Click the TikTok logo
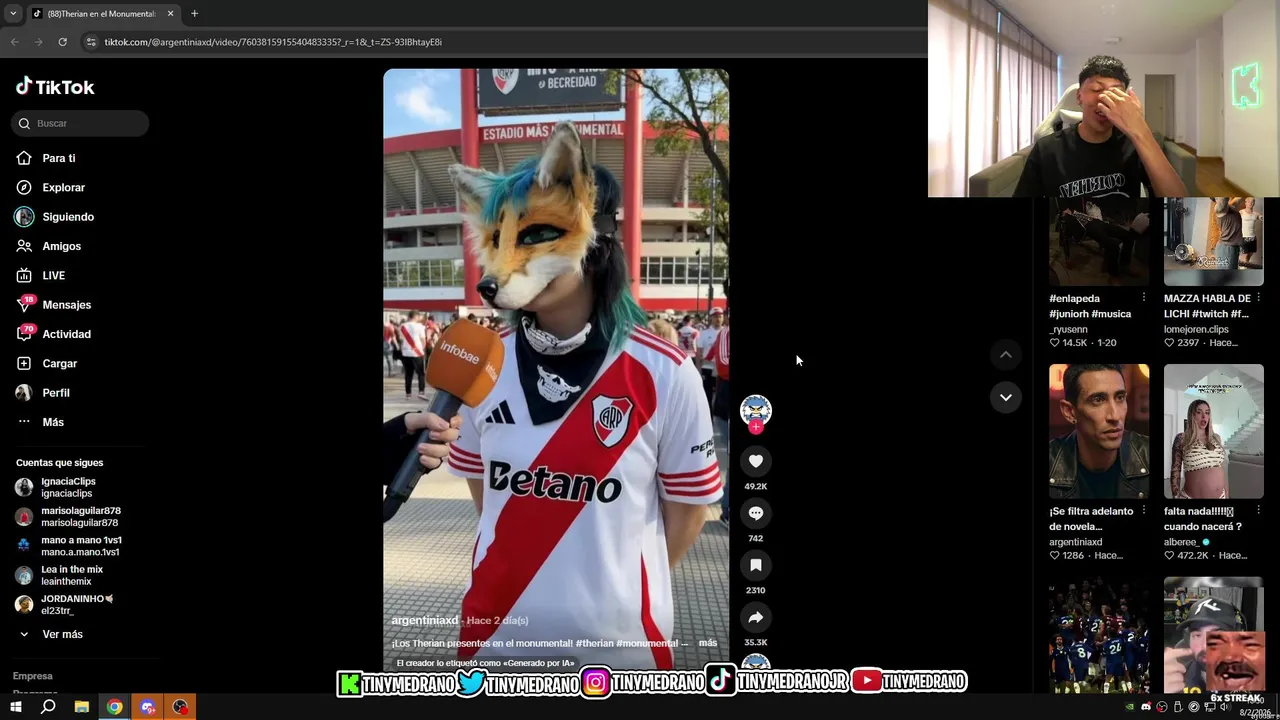Image resolution: width=1280 pixels, height=720 pixels. [x=55, y=87]
